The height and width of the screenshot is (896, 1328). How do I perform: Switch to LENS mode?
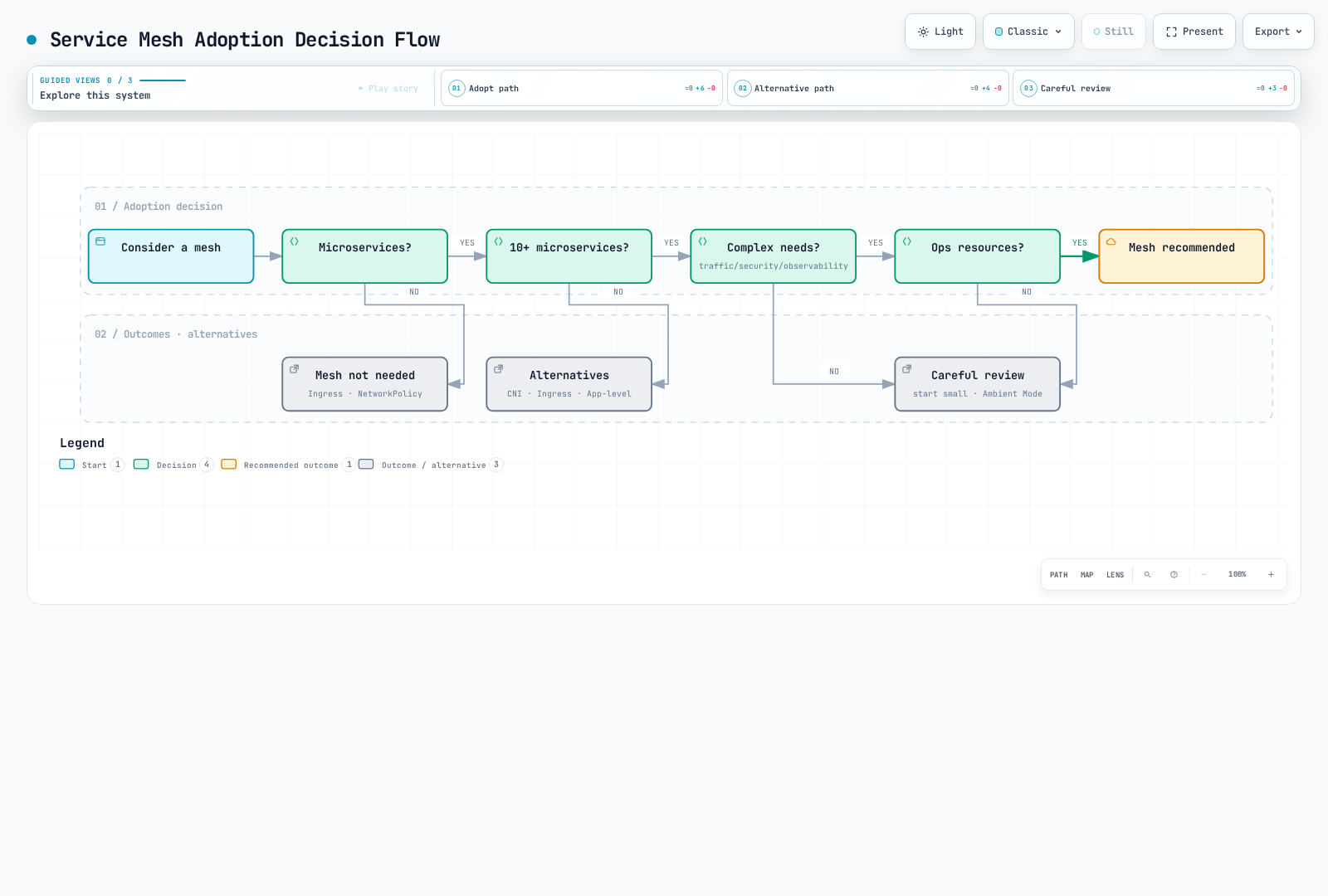1116,574
